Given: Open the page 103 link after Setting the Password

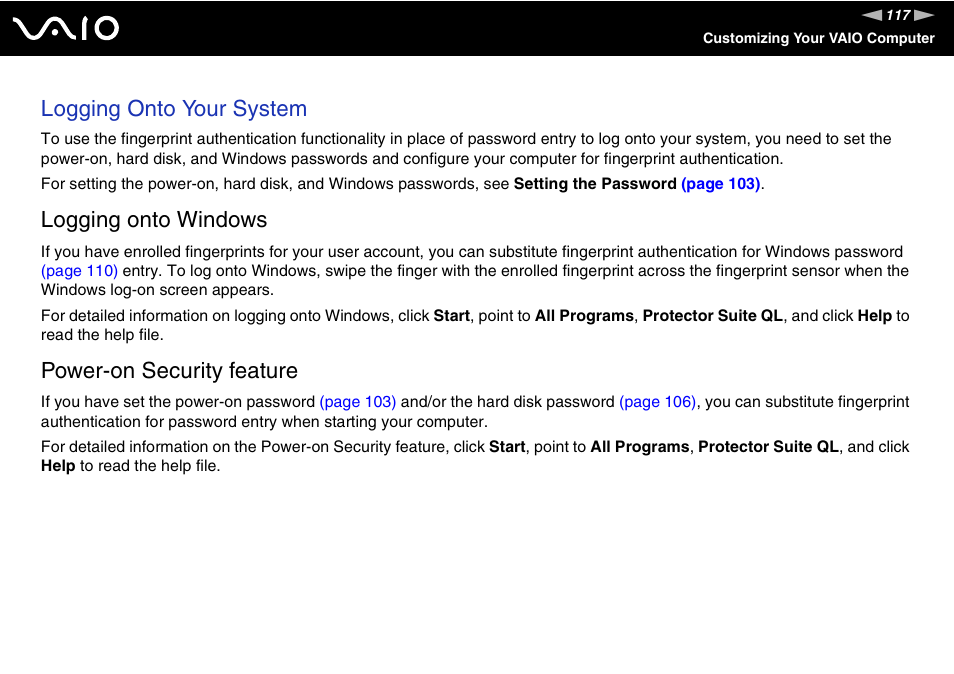Looking at the screenshot, I should [720, 184].
